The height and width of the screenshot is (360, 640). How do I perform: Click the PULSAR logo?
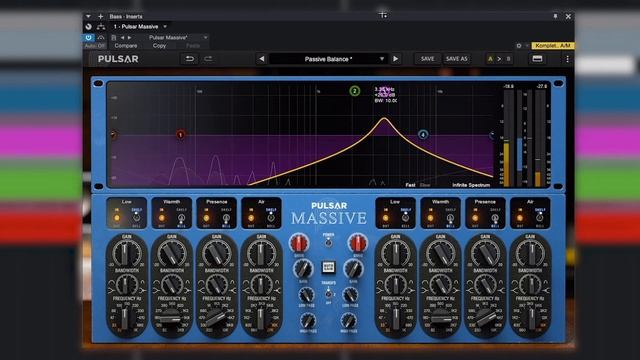click(x=118, y=59)
